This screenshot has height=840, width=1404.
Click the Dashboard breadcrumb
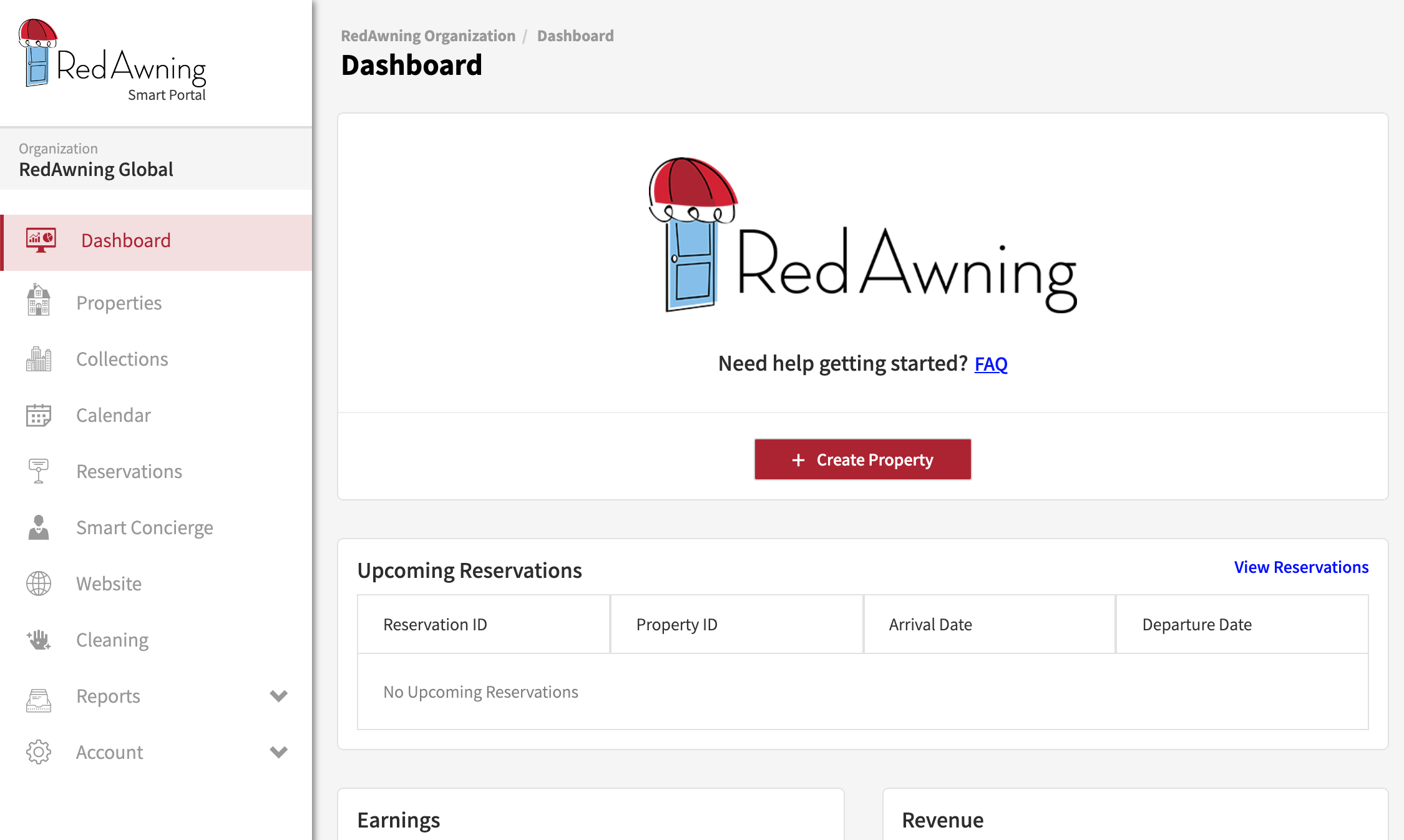tap(575, 36)
